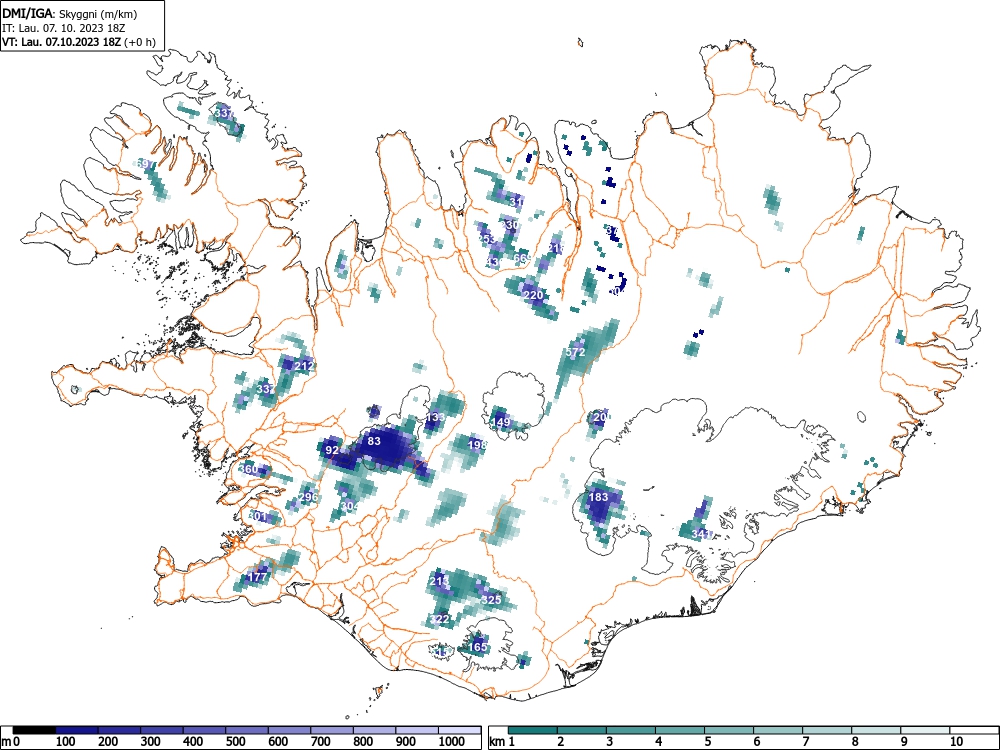Image resolution: width=1000 pixels, height=750 pixels.
Task: Pick the 600–700 m lavender swatch
Action: (290, 730)
